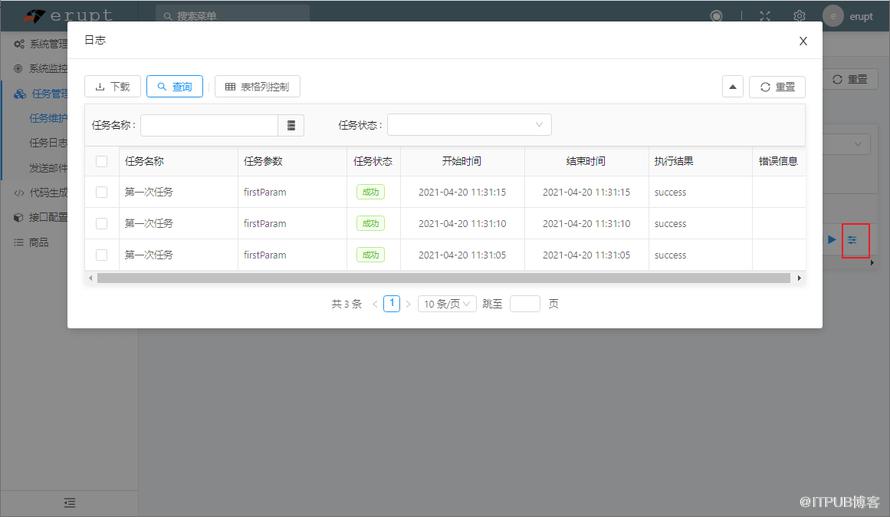Screen dimensions: 890x517
Task: Click the 任务状态 column header
Action: coord(373,161)
